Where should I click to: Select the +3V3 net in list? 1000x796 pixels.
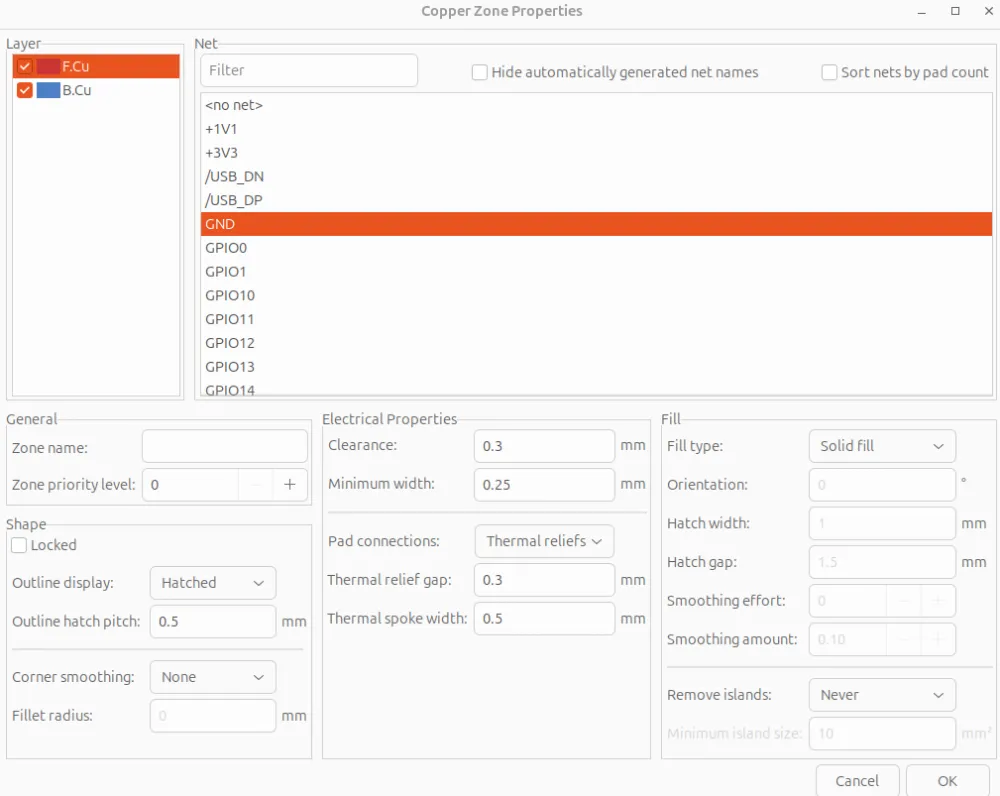[222, 153]
